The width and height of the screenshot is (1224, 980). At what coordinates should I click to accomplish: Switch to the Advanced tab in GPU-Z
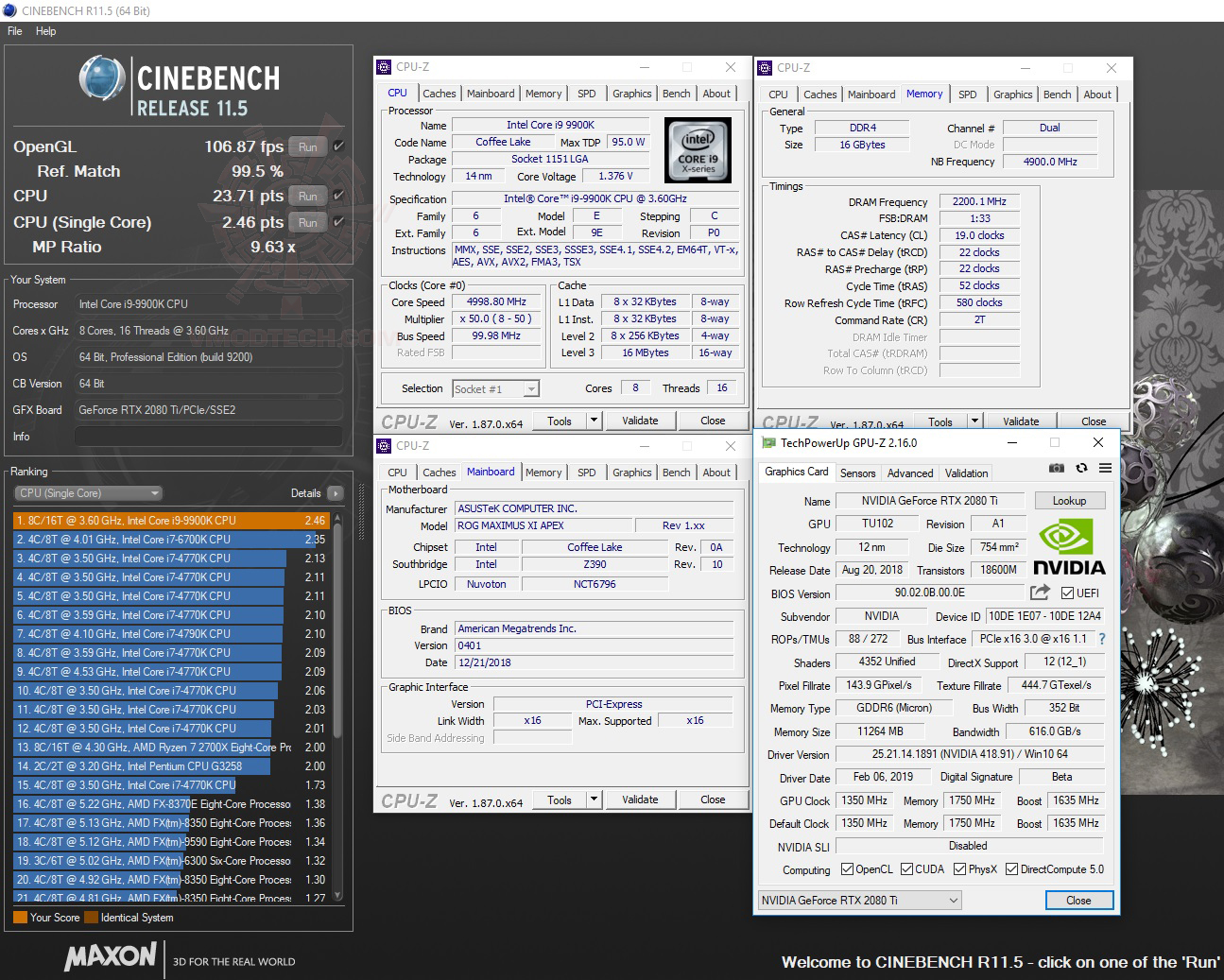(910, 473)
